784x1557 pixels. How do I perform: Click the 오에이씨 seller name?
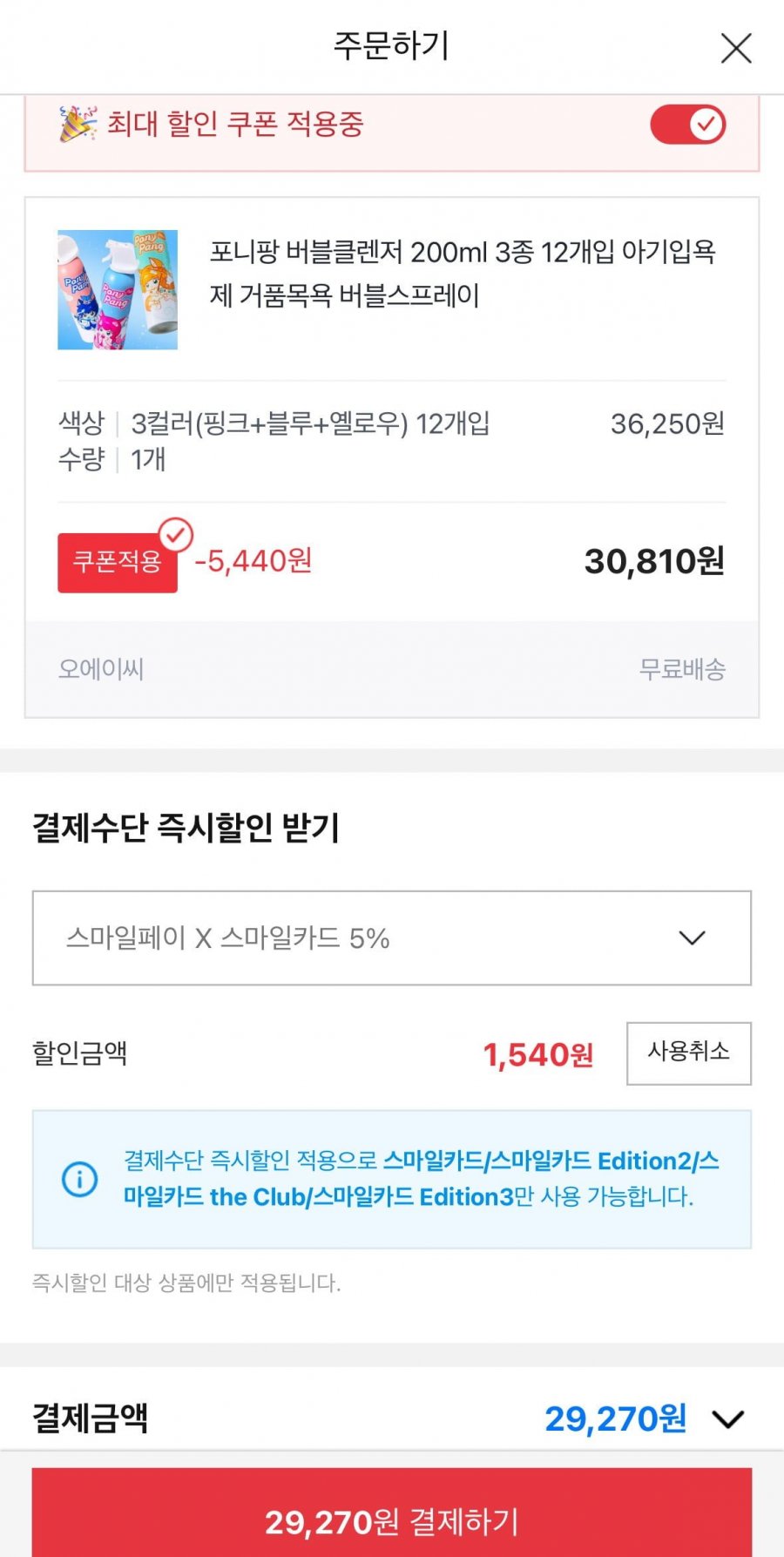coord(101,669)
